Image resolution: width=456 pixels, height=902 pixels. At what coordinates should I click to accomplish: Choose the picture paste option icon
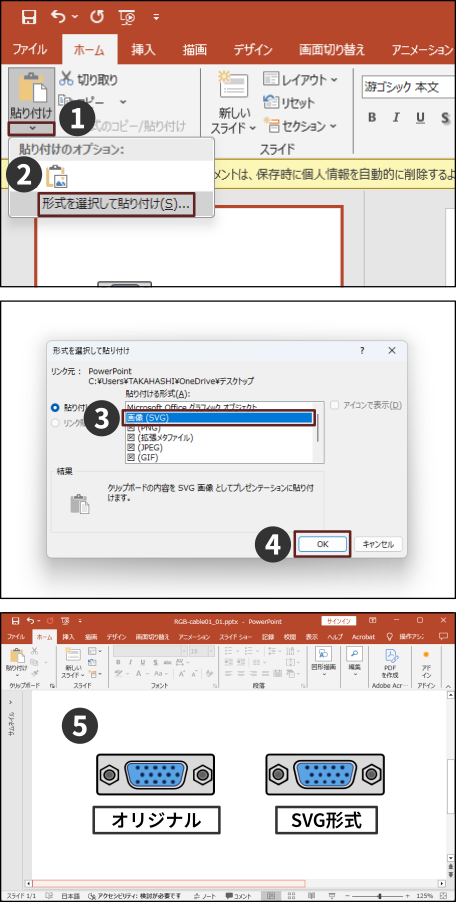pos(57,176)
